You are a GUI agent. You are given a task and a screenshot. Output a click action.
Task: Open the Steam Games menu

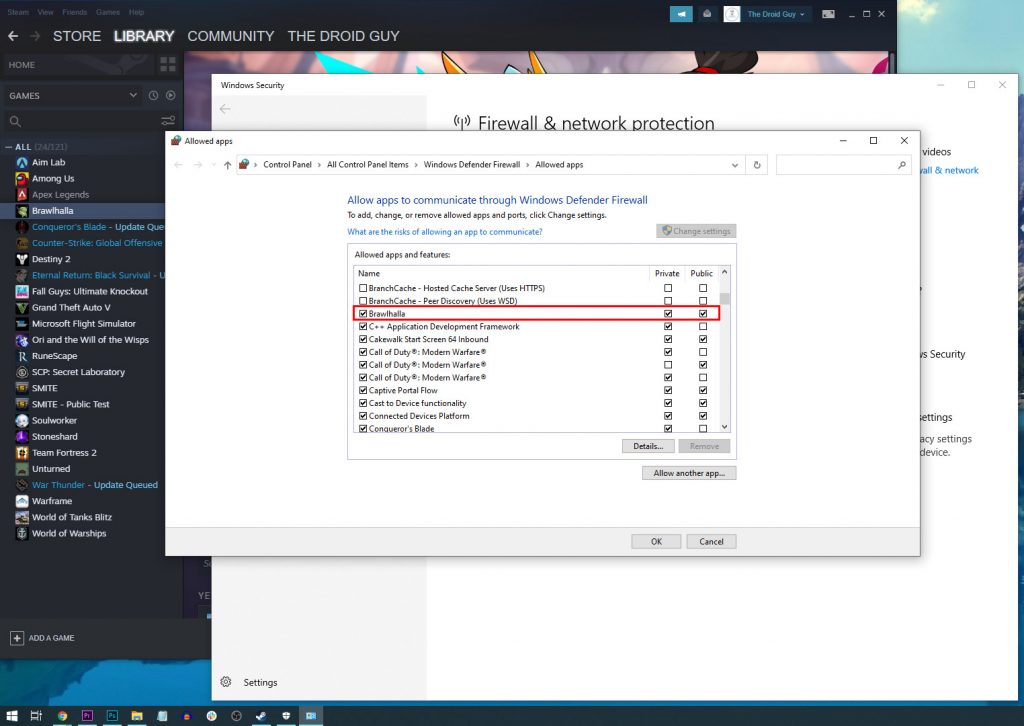[x=108, y=12]
